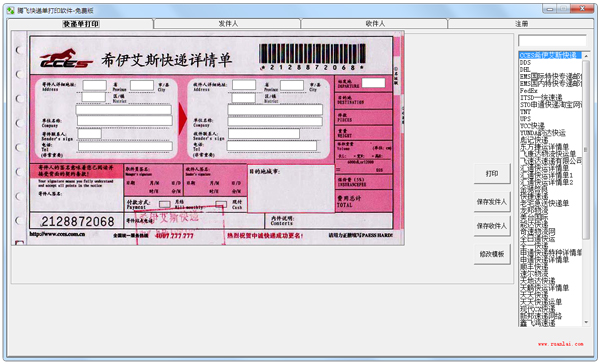Select FedEx in the courier list
The width and height of the screenshot is (600, 364).
pos(550,91)
